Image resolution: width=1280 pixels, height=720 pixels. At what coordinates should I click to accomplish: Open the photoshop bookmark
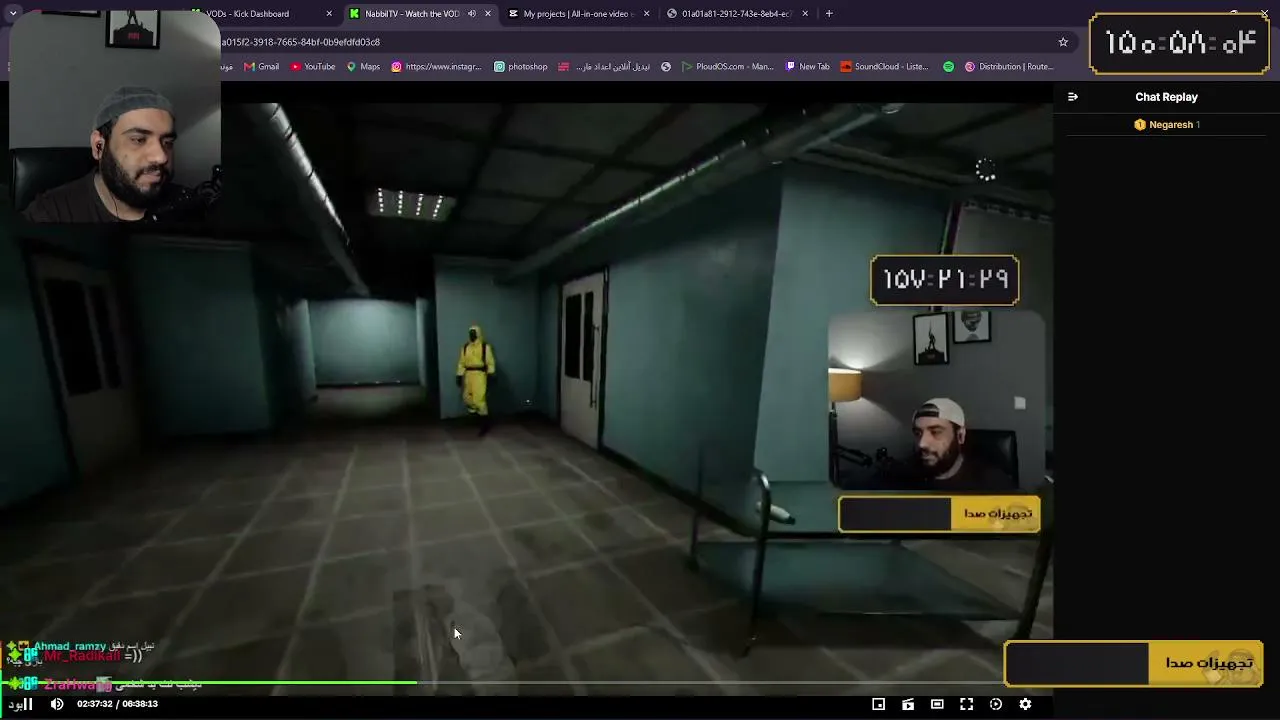[x=521, y=67]
